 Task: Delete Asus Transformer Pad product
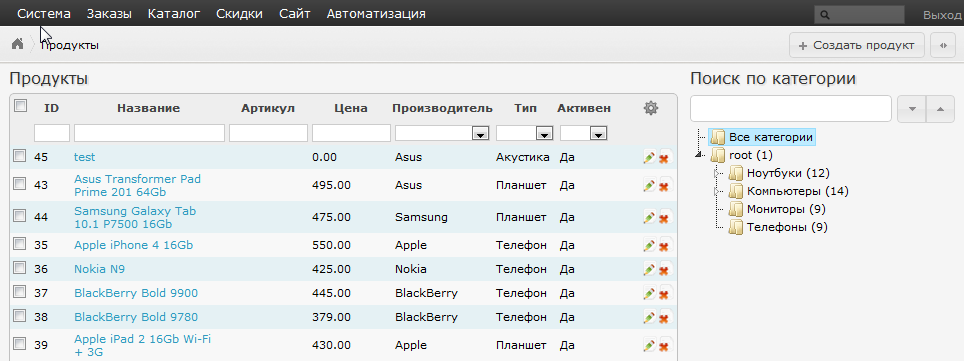663,186
